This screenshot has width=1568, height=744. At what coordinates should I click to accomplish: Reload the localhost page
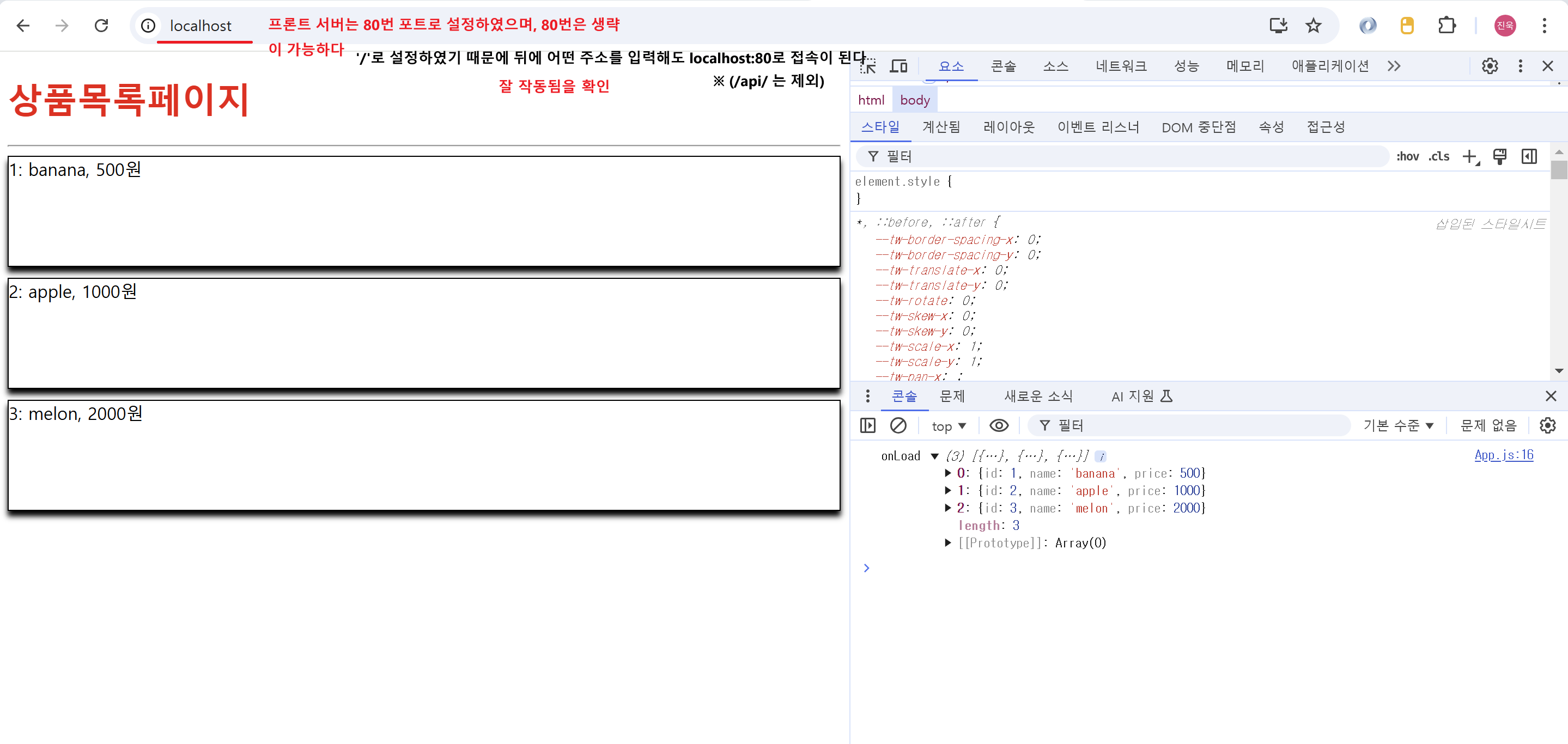[101, 26]
